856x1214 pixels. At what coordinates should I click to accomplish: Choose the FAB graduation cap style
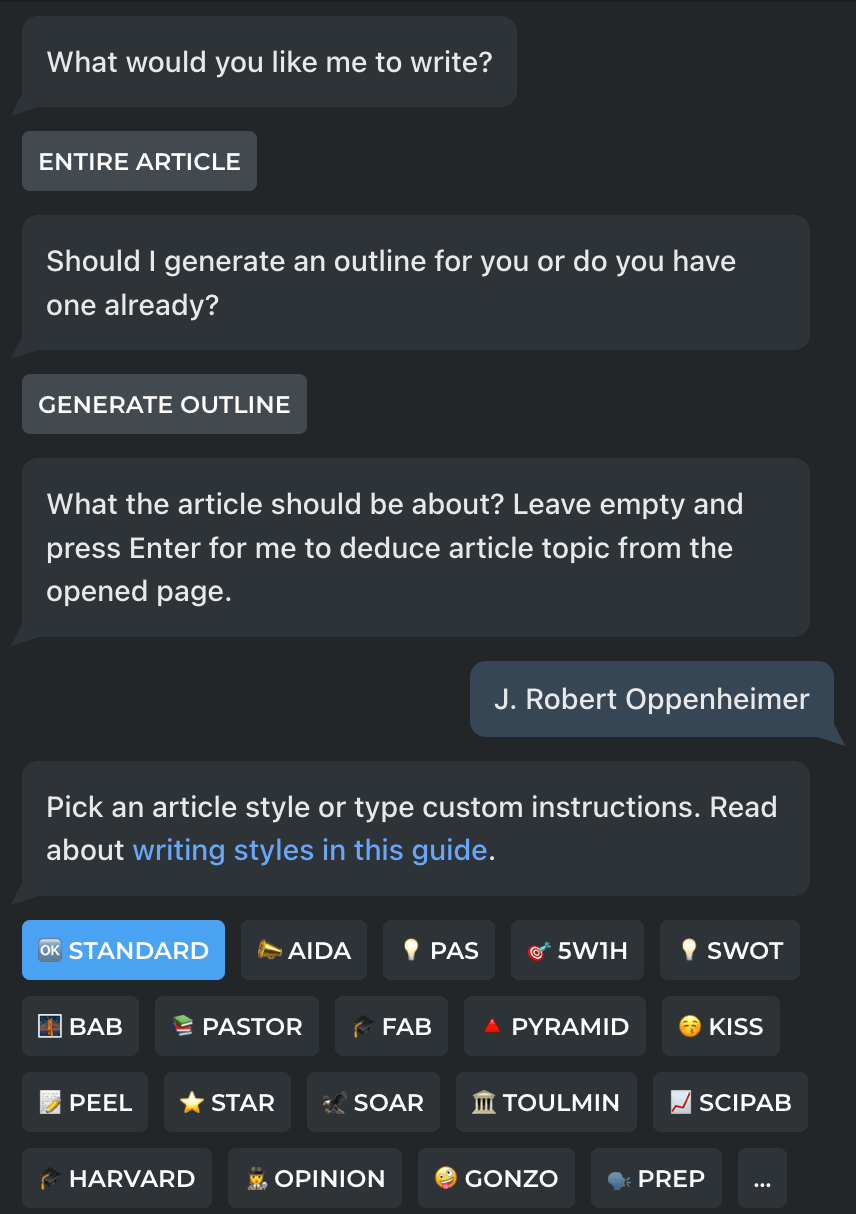391,1026
